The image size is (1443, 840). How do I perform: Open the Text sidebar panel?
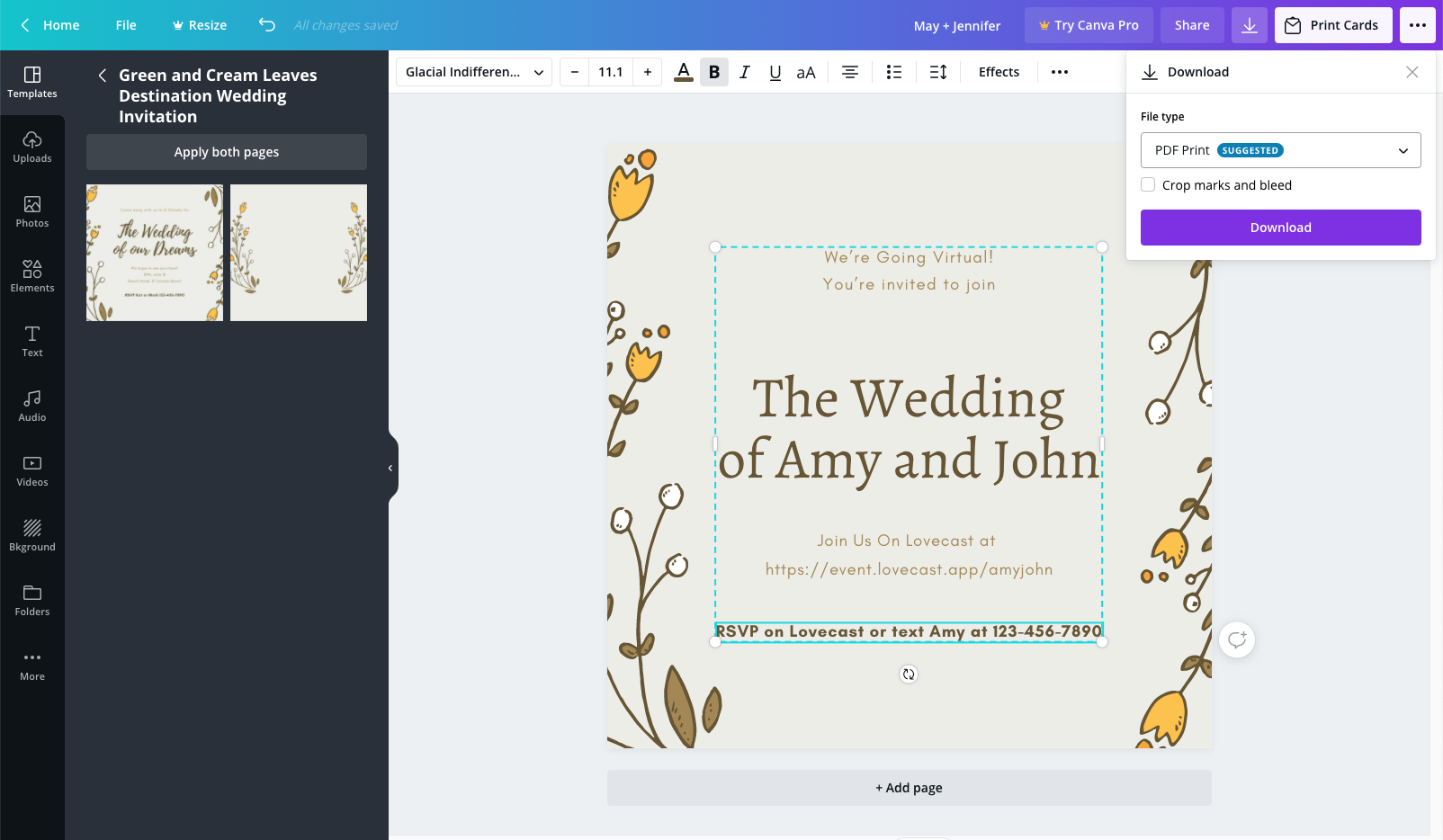point(32,342)
